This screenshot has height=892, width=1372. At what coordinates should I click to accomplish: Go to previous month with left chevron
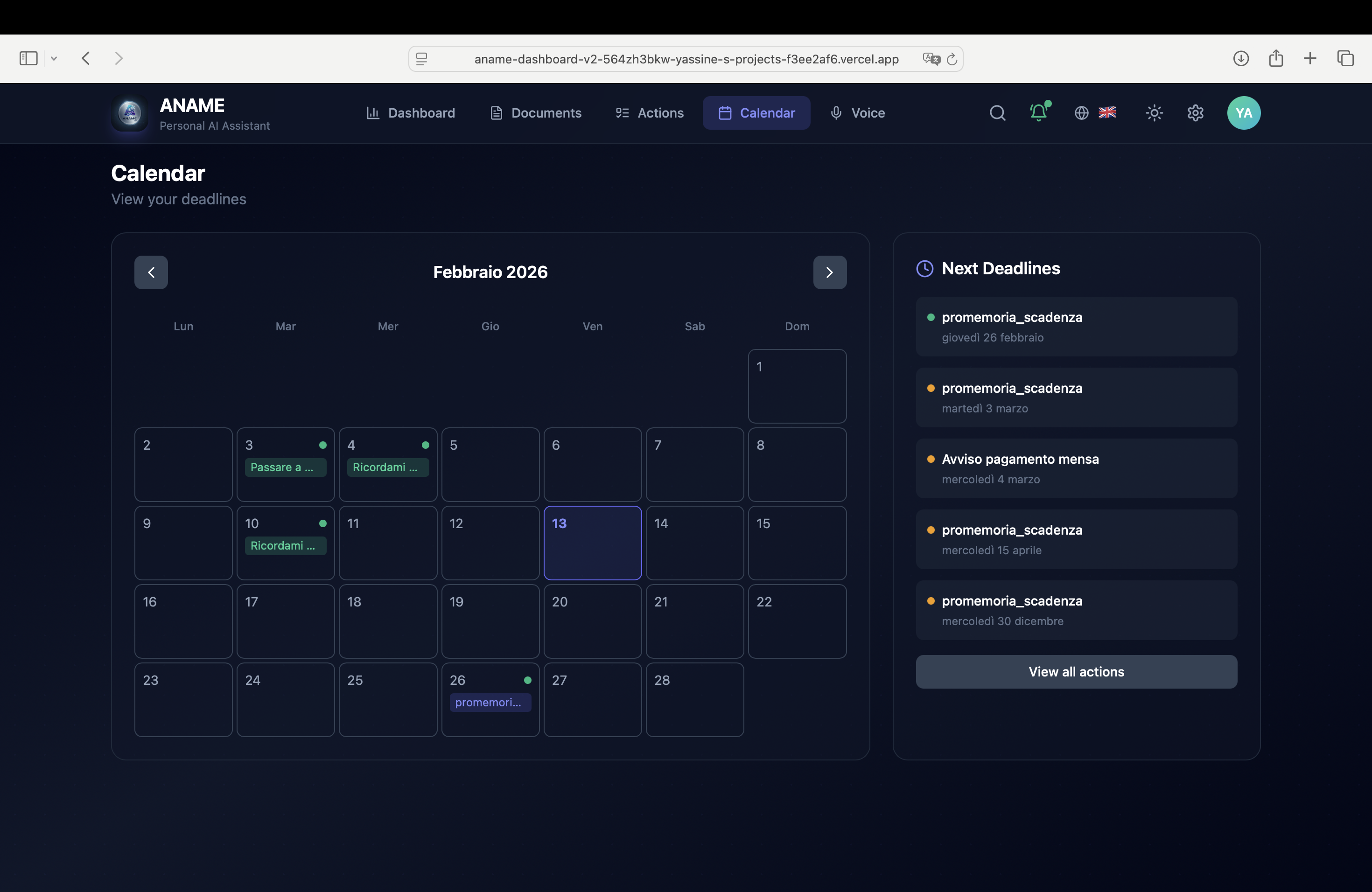pyautogui.click(x=151, y=272)
